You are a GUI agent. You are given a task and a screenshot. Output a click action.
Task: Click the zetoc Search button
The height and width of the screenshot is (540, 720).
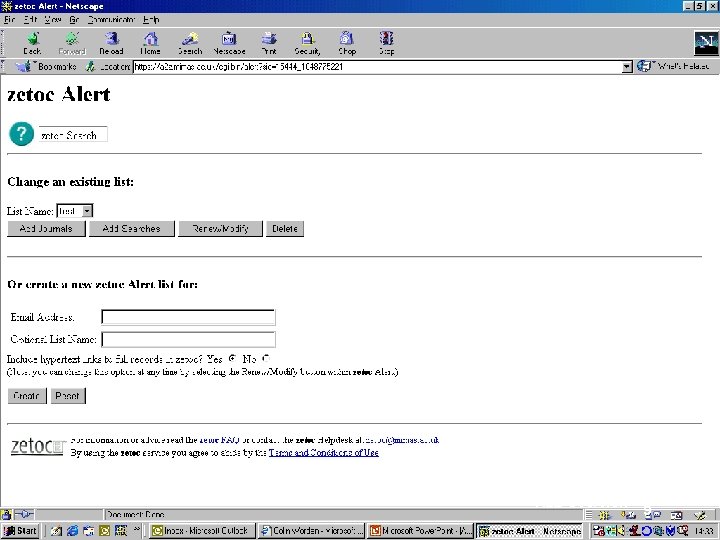(x=73, y=135)
